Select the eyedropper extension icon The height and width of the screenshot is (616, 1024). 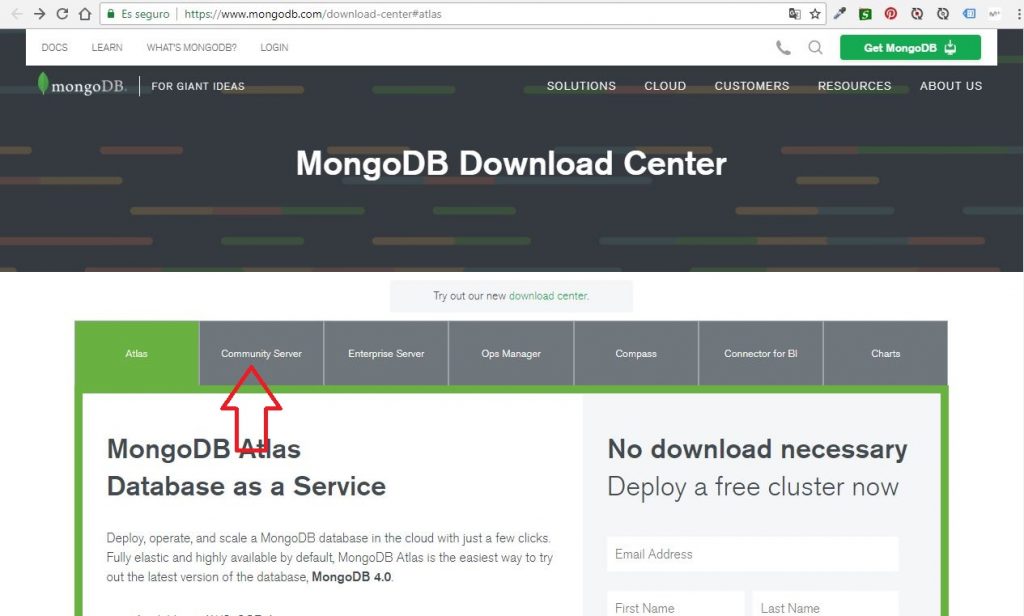coord(839,13)
